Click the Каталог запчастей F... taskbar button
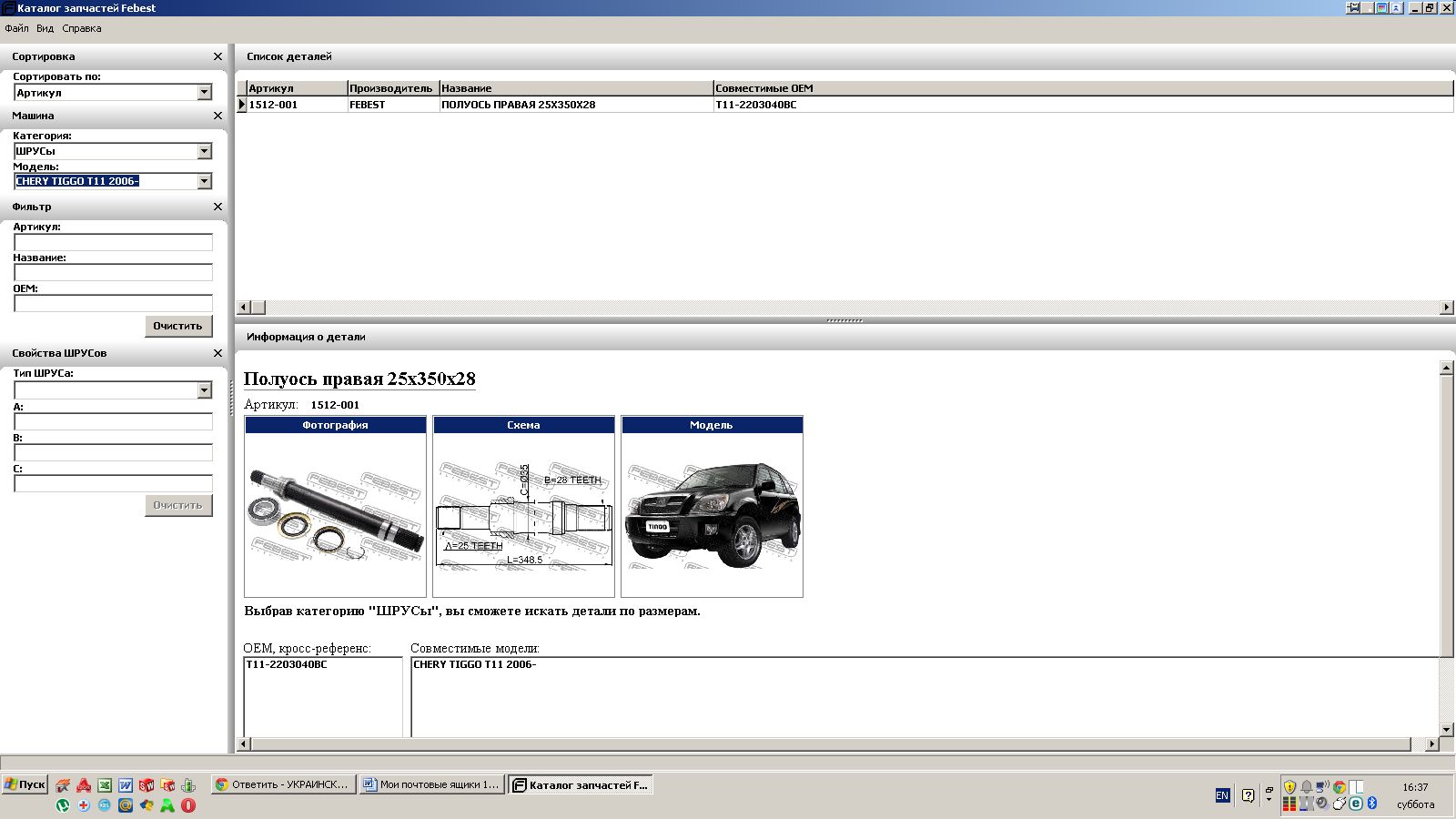1456x819 pixels. pyautogui.click(x=581, y=784)
